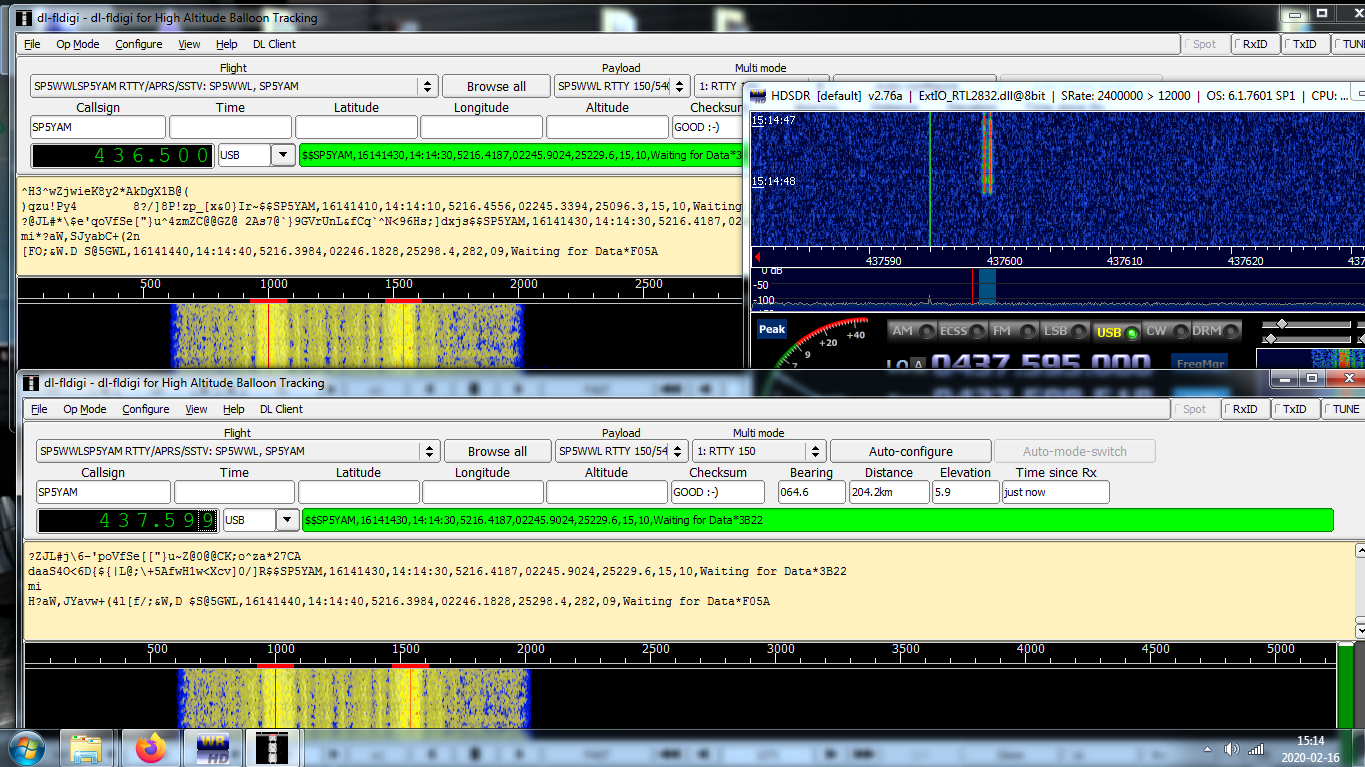Click the bottom window's received-text scrollbar
The image size is (1365, 767).
click(1359, 590)
